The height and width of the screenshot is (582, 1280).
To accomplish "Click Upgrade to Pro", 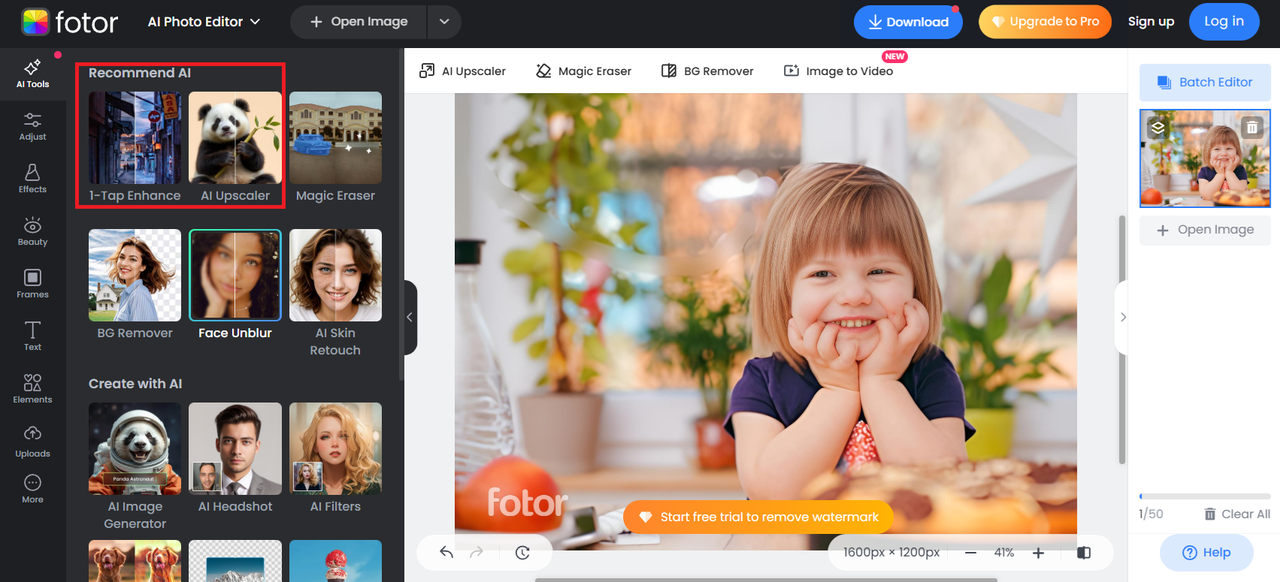I will (1045, 22).
